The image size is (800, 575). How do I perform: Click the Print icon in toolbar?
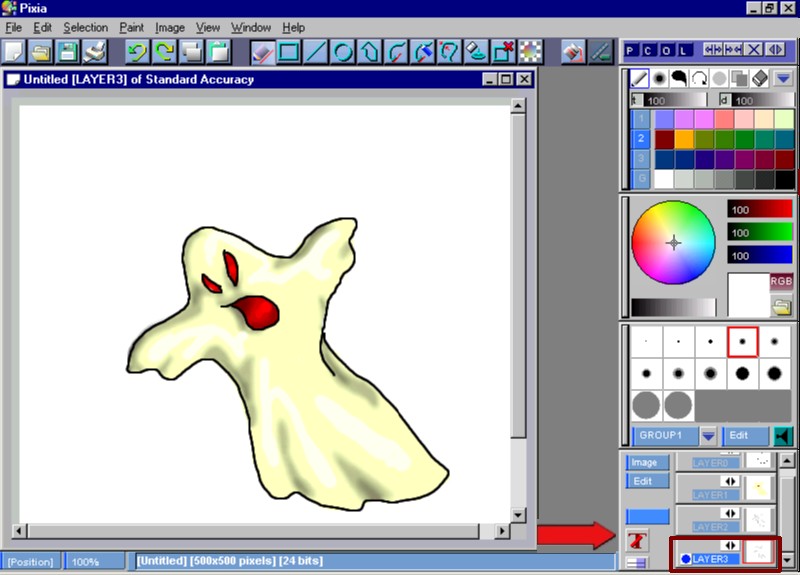(95, 51)
